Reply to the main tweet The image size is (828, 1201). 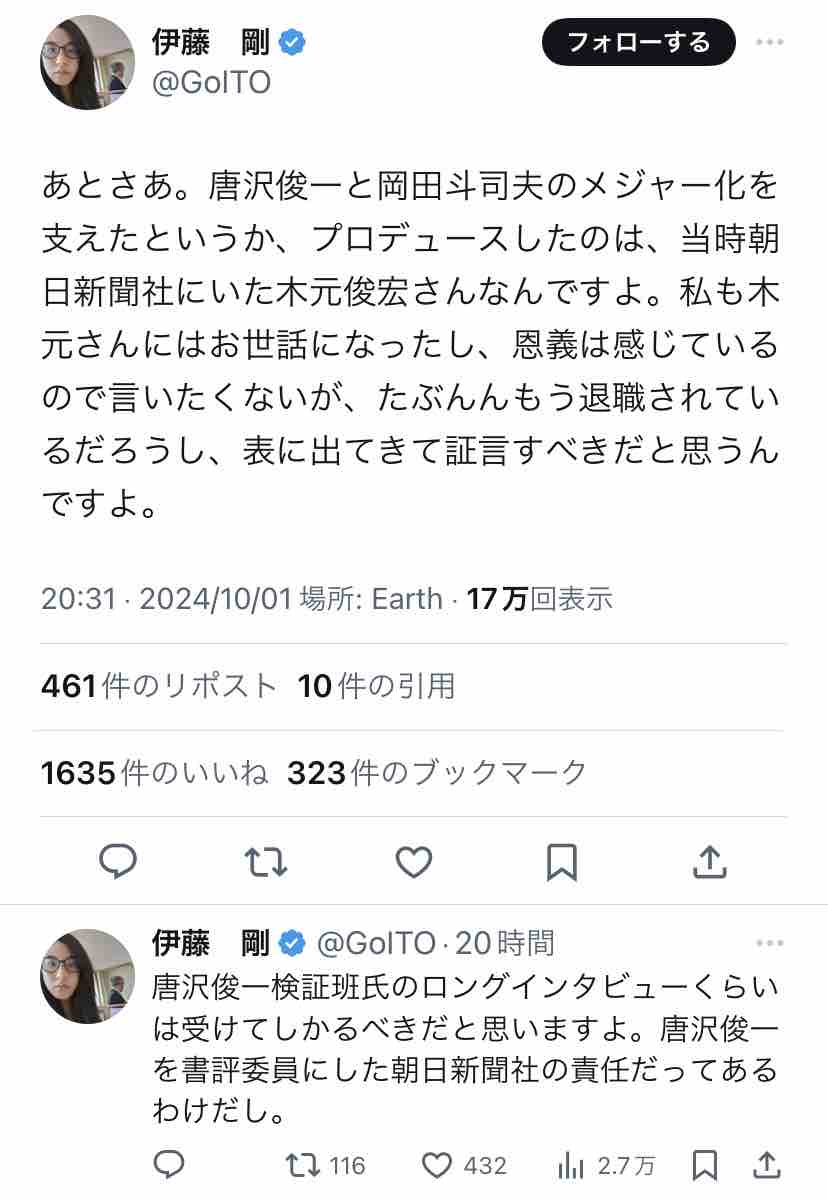(x=118, y=861)
